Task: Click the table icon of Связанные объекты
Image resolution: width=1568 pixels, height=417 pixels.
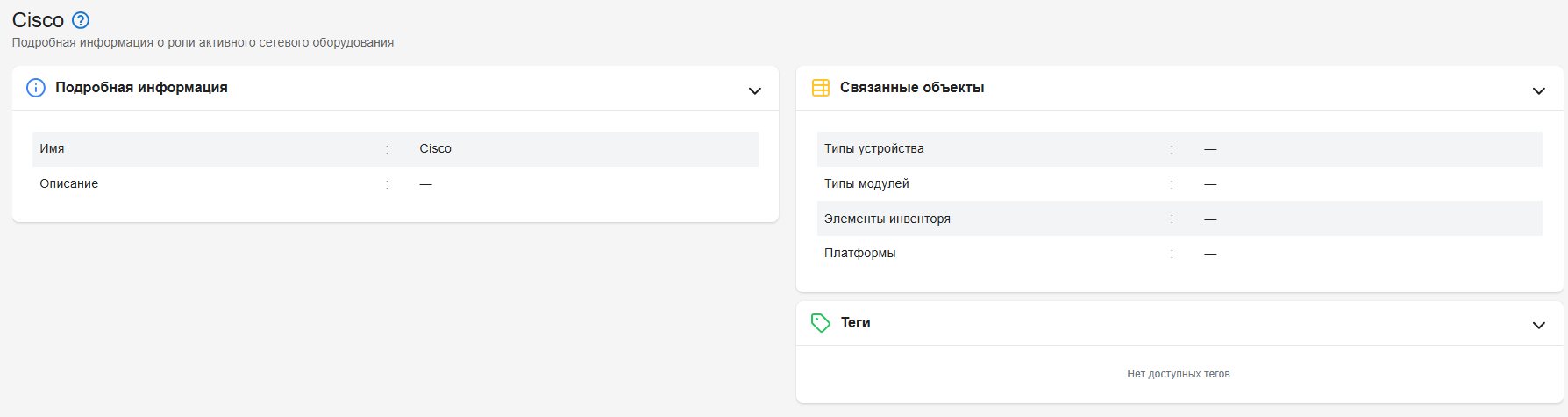Action: [821, 88]
